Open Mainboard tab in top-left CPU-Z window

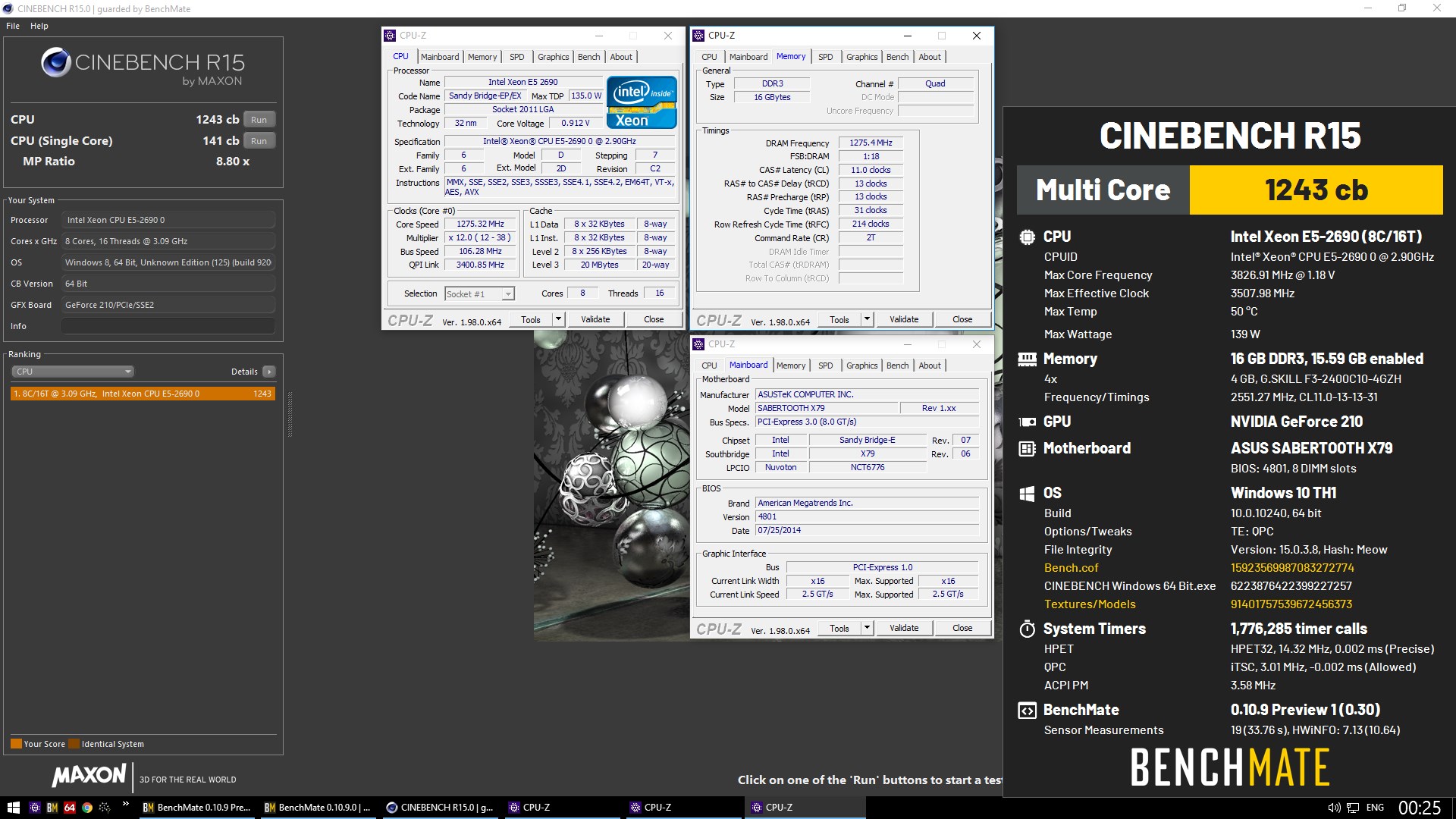(440, 57)
